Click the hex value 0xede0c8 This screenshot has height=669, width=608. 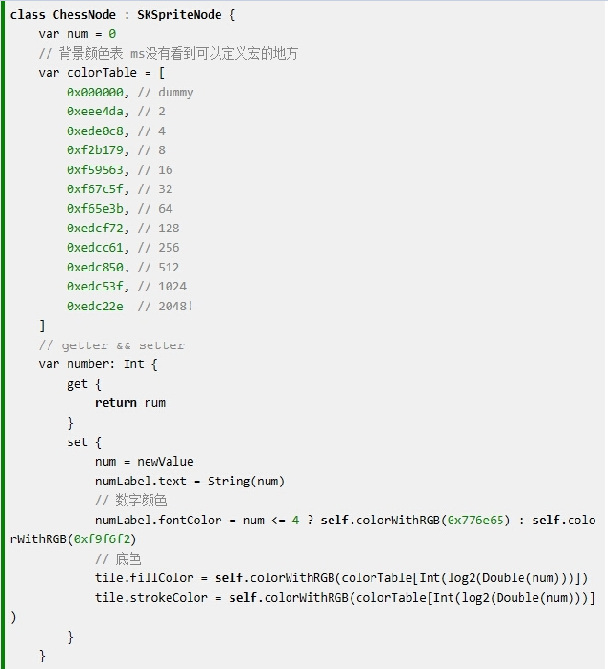click(x=95, y=131)
